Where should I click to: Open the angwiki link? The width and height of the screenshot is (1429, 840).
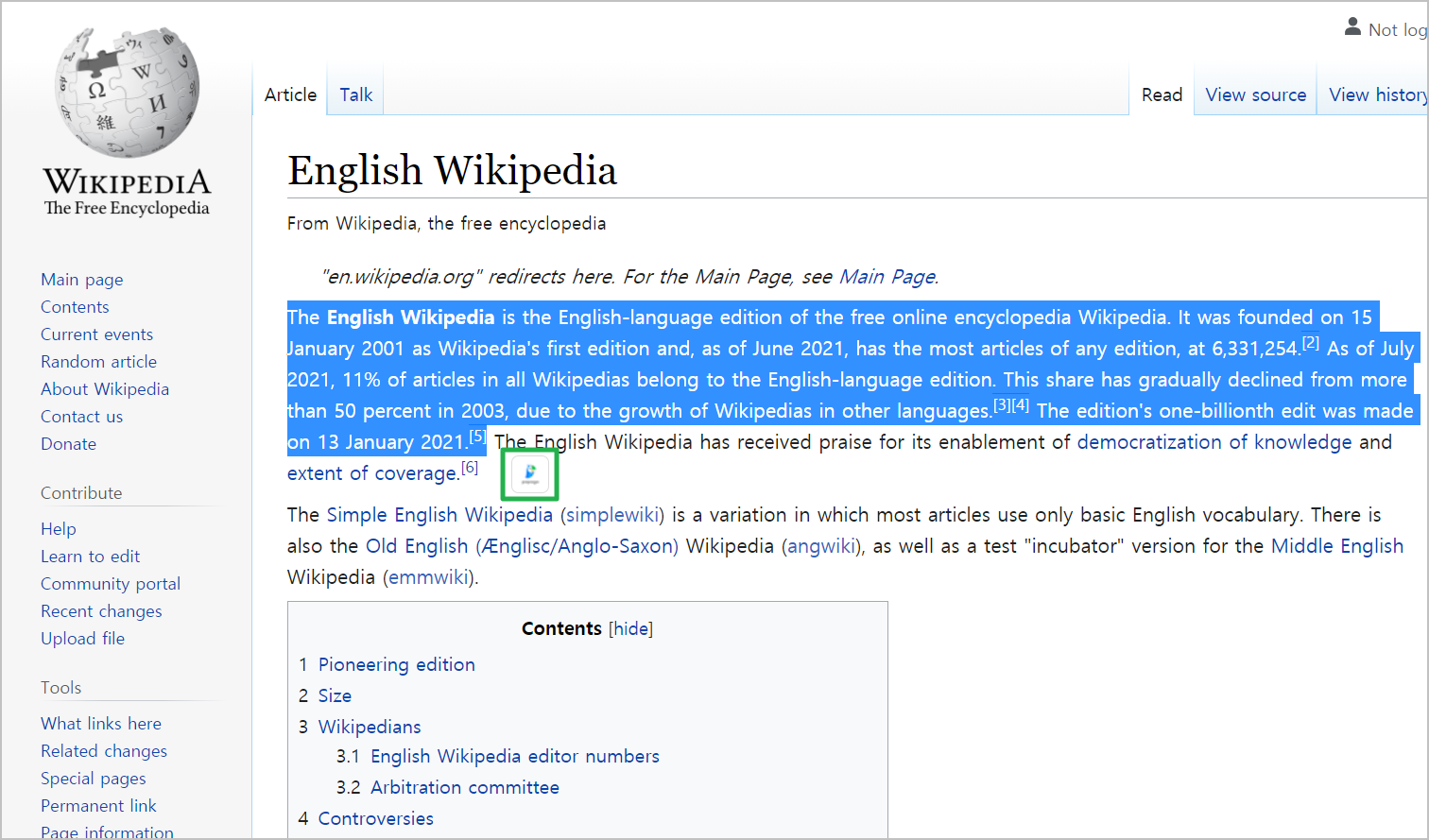click(821, 546)
